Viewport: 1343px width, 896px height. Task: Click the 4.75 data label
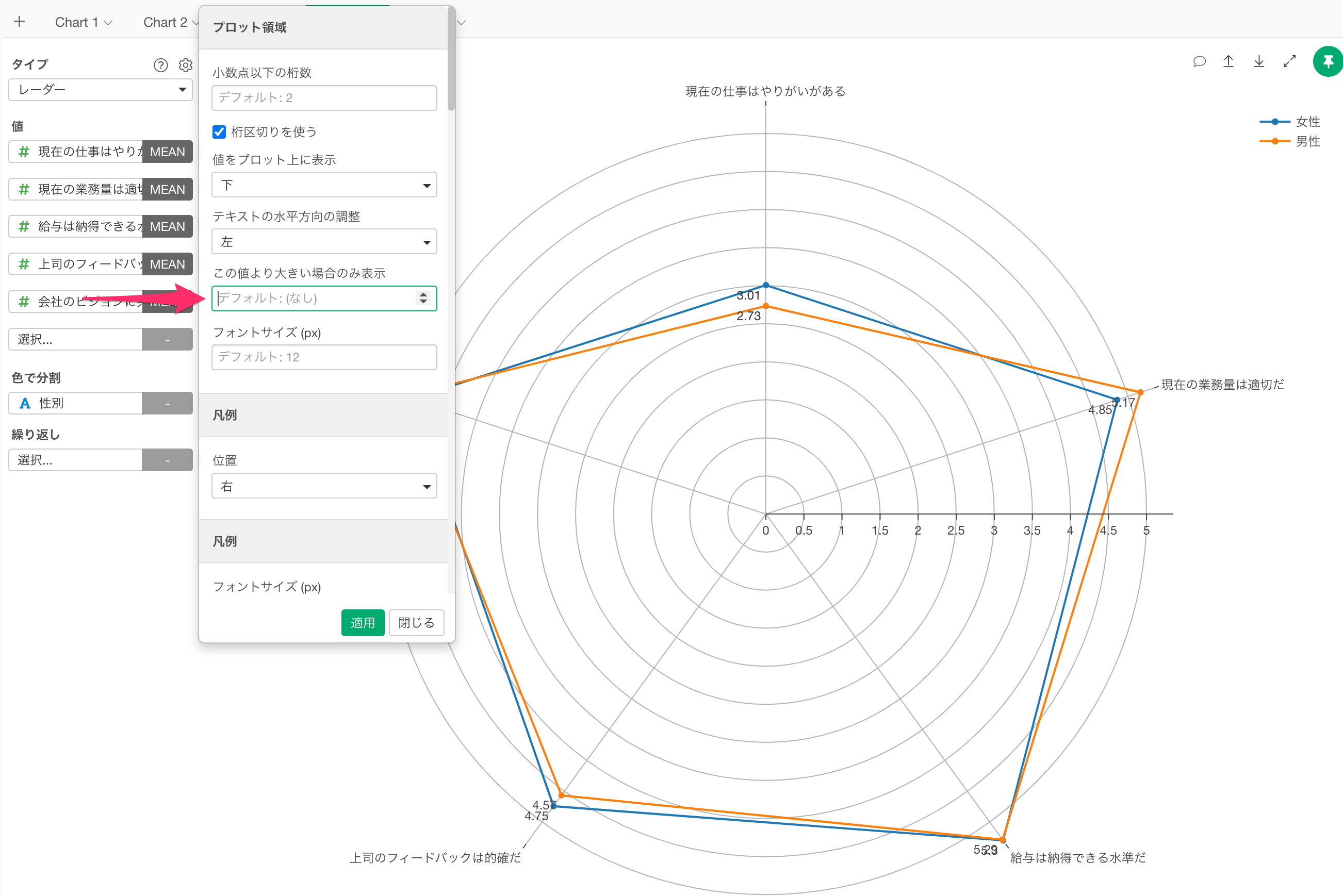click(536, 816)
